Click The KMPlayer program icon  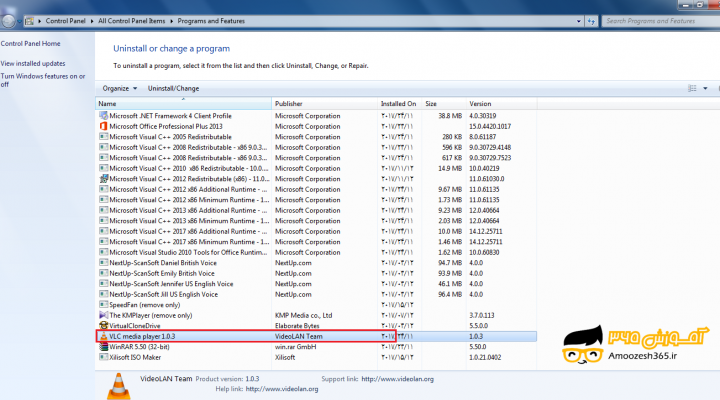[103, 315]
